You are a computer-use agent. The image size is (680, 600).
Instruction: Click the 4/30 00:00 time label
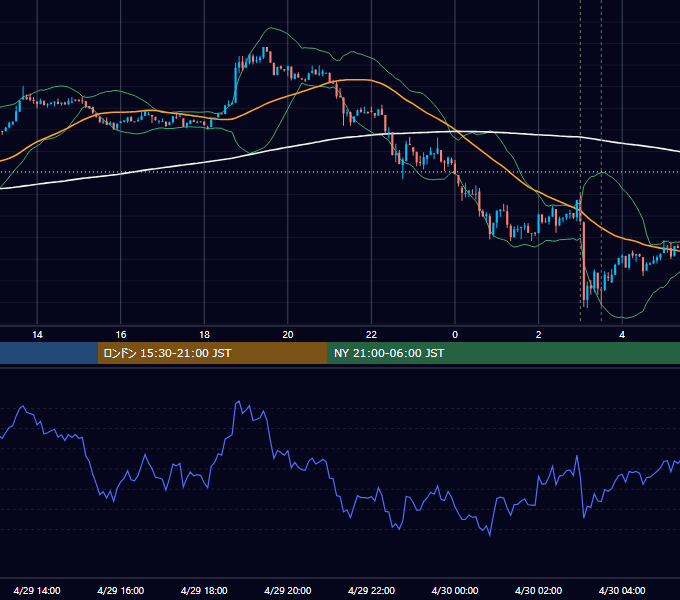coord(455,590)
